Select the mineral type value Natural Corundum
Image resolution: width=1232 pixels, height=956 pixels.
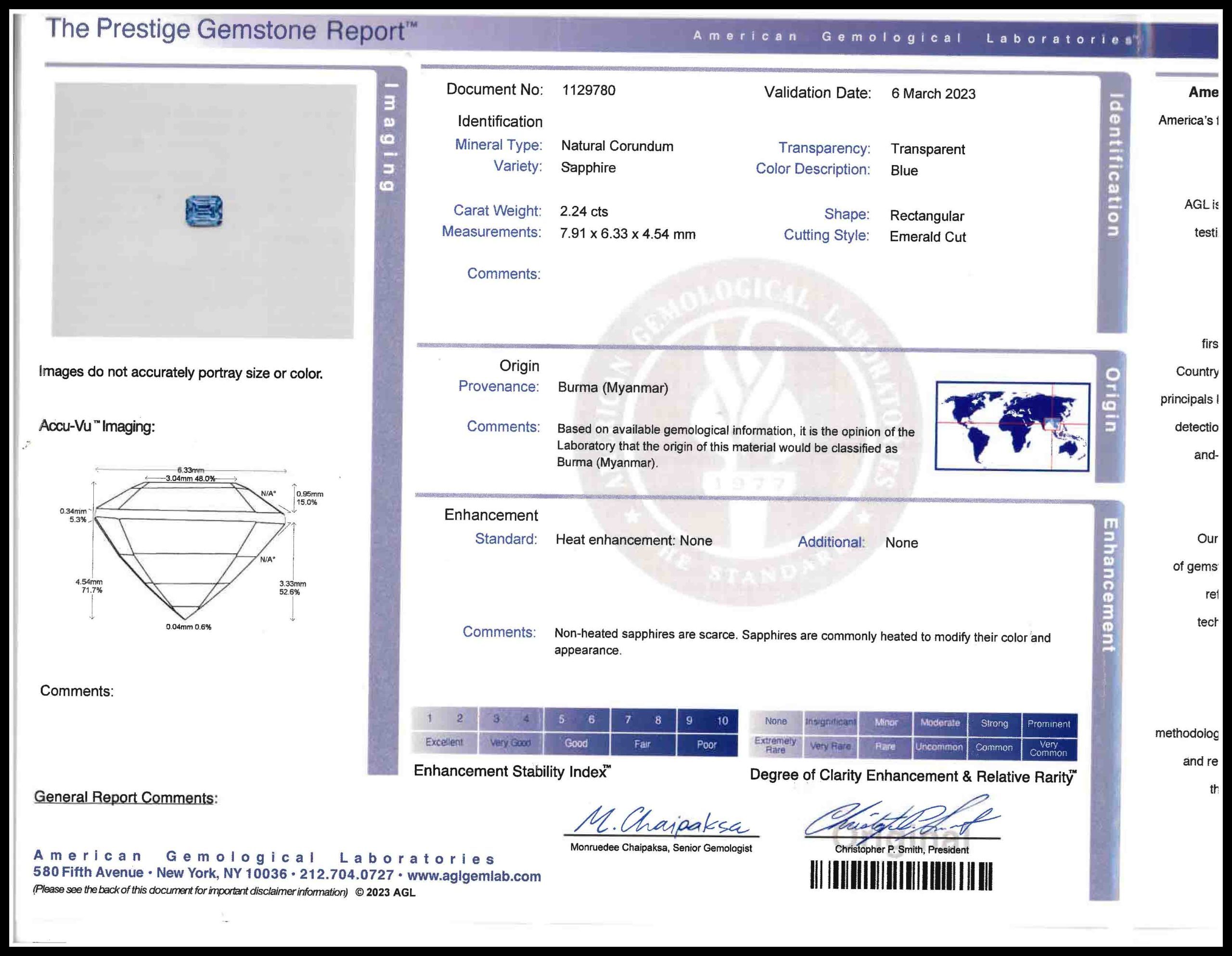(617, 146)
